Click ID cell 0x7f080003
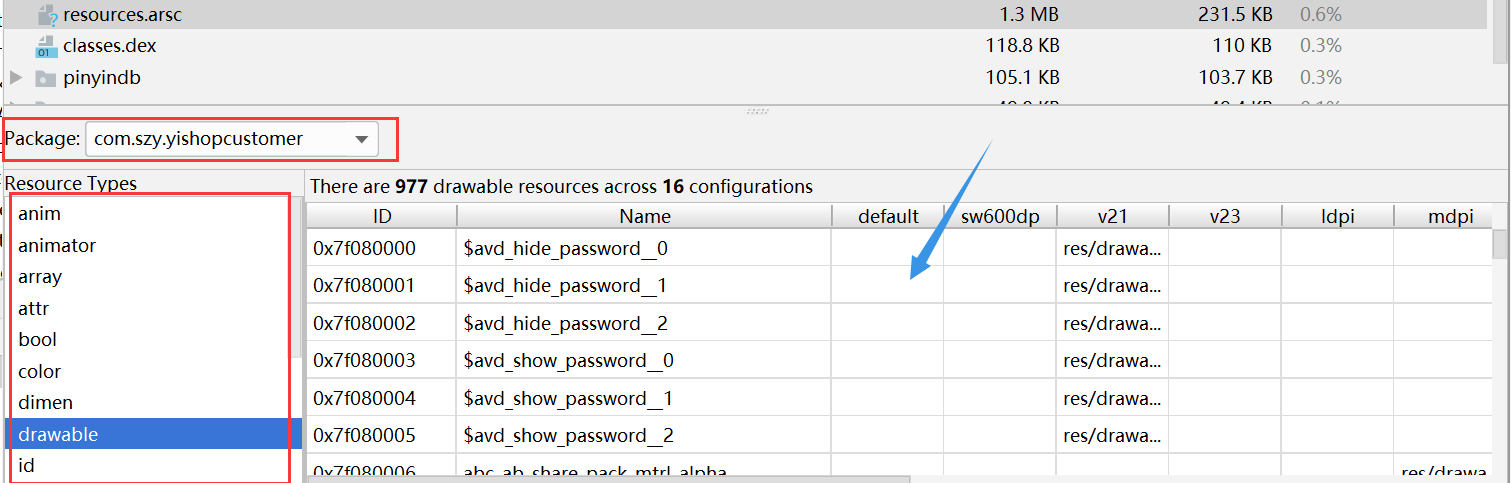This screenshot has height=483, width=1511. pos(382,360)
